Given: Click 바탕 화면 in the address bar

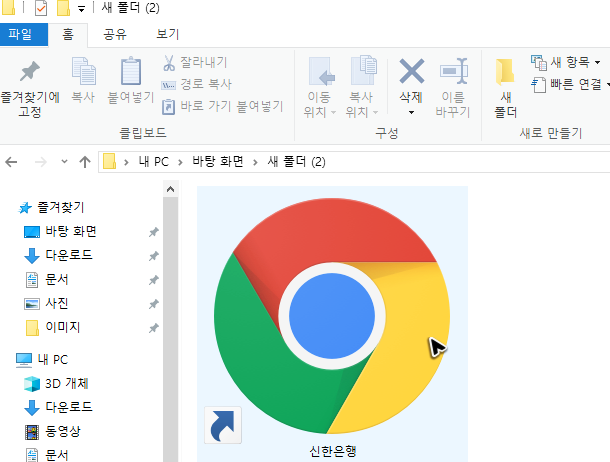Looking at the screenshot, I should [218, 162].
